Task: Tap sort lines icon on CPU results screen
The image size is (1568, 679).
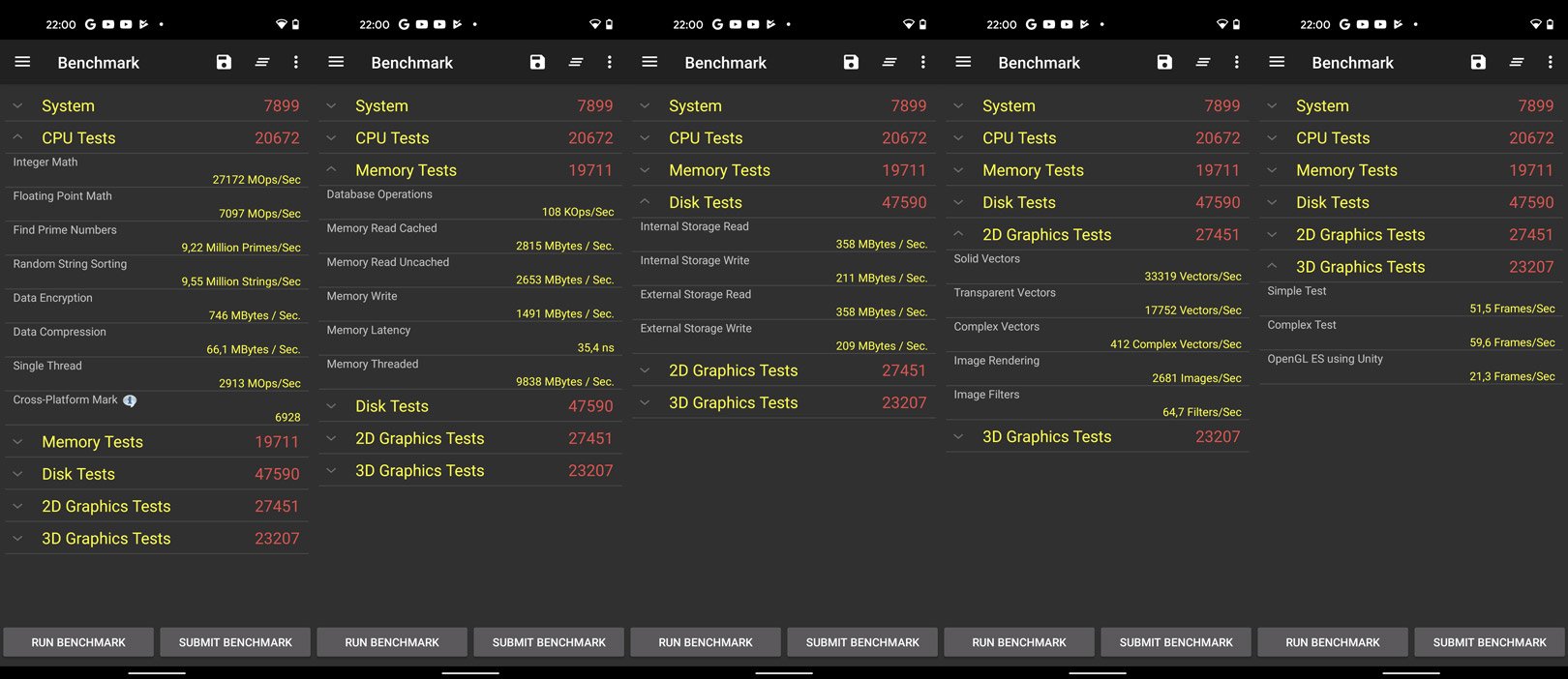Action: [262, 62]
